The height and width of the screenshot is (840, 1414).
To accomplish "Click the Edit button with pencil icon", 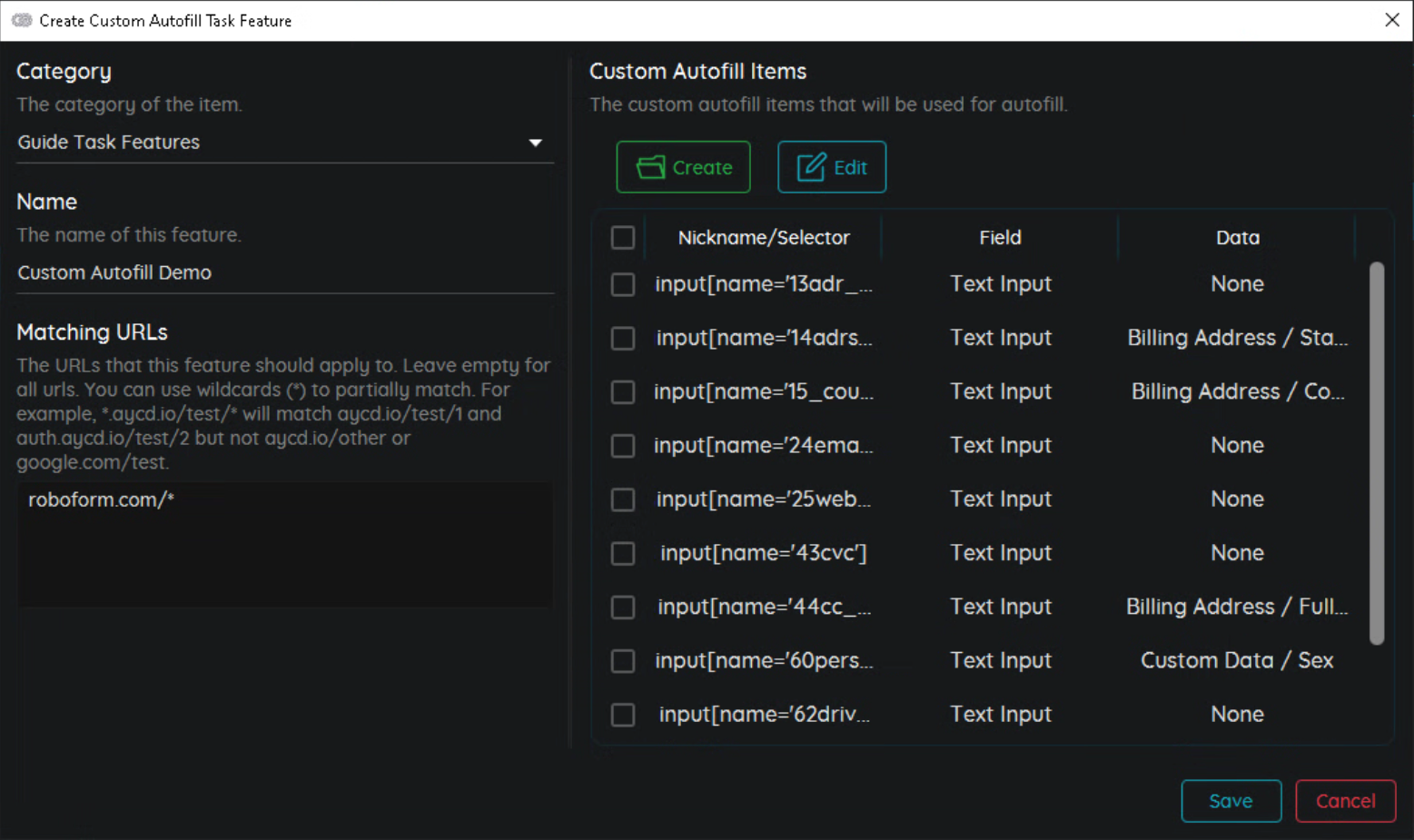I will point(831,167).
